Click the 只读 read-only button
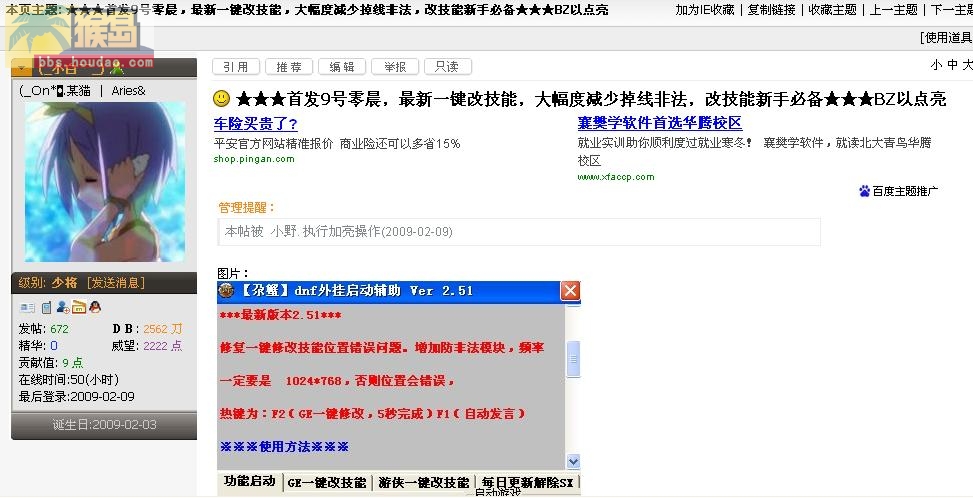The width and height of the screenshot is (973, 498). click(447, 66)
